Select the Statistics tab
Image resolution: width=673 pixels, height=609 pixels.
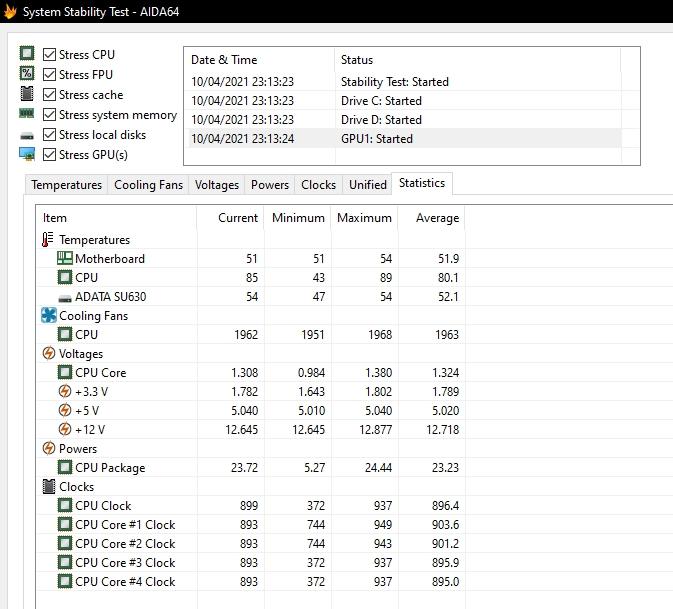tap(422, 183)
